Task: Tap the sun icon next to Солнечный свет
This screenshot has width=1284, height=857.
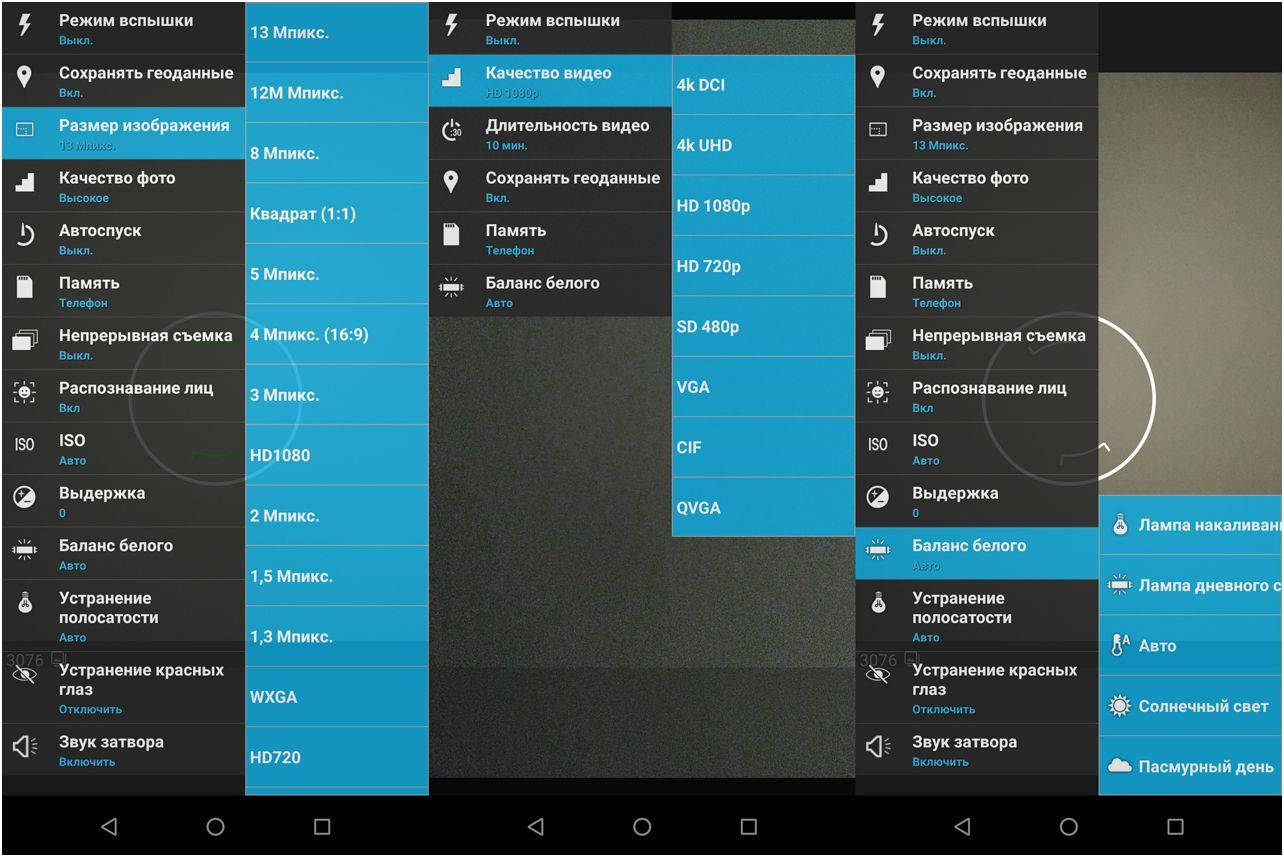Action: tap(1118, 706)
